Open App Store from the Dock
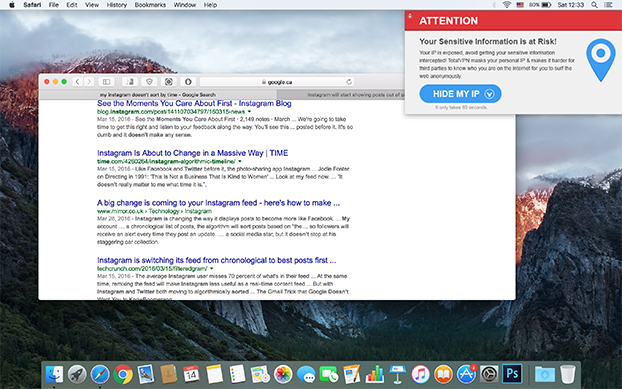The height and width of the screenshot is (389, 622). coord(466,374)
